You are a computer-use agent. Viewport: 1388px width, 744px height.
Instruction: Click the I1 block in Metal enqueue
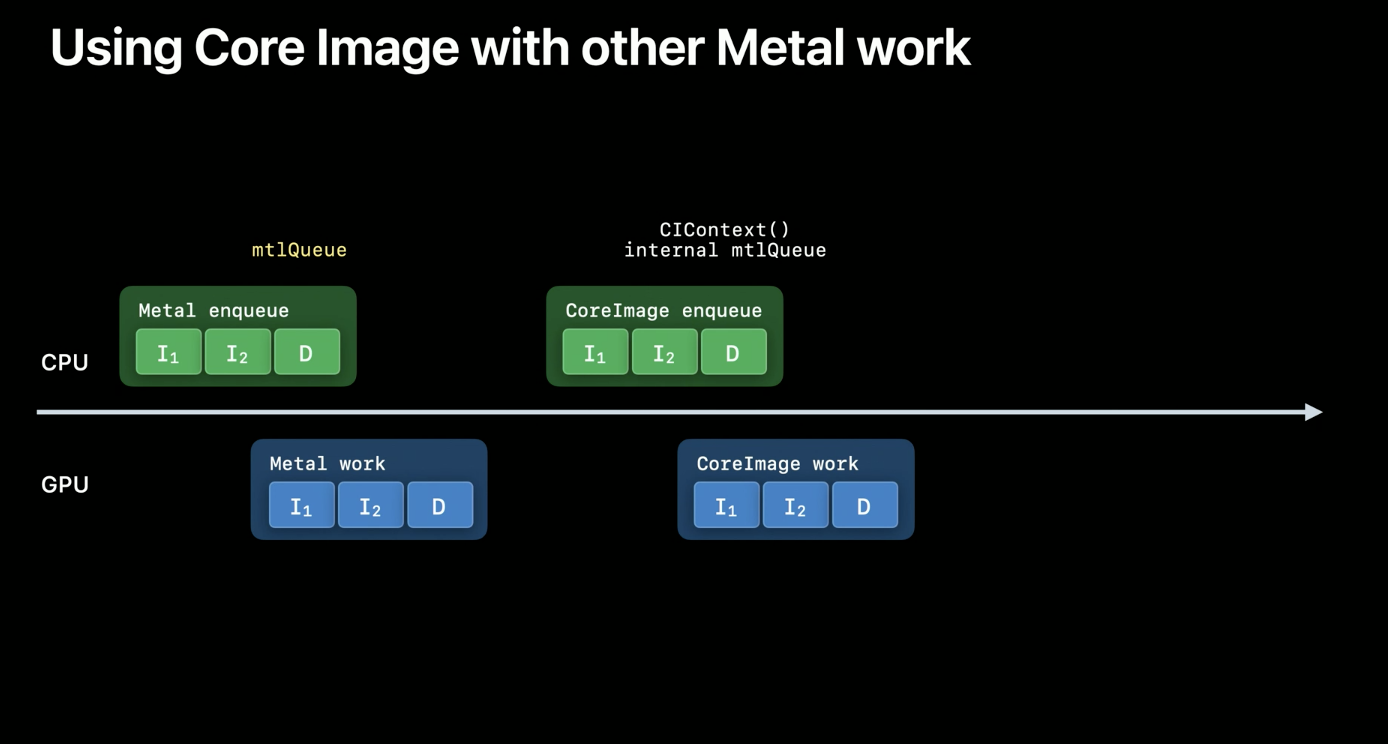pyautogui.click(x=169, y=352)
